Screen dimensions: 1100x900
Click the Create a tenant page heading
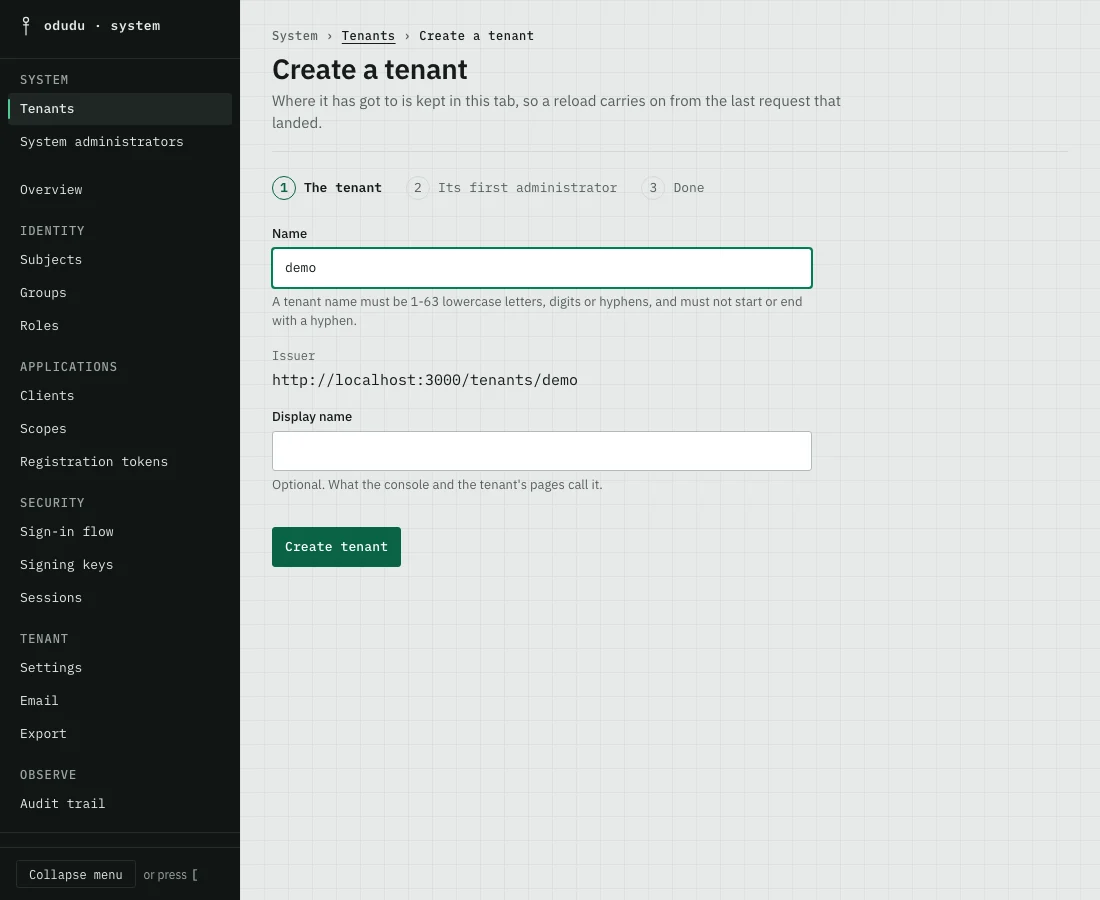370,69
